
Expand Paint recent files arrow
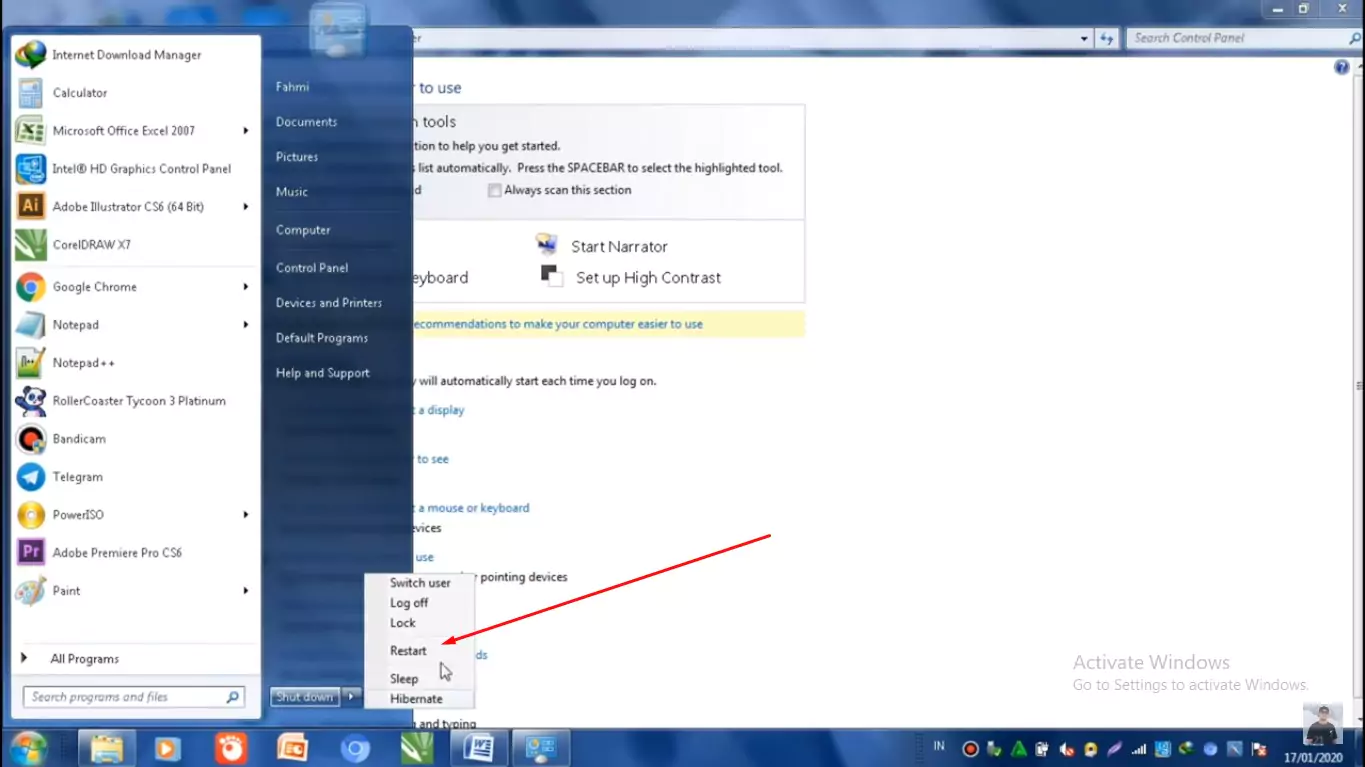(x=246, y=591)
